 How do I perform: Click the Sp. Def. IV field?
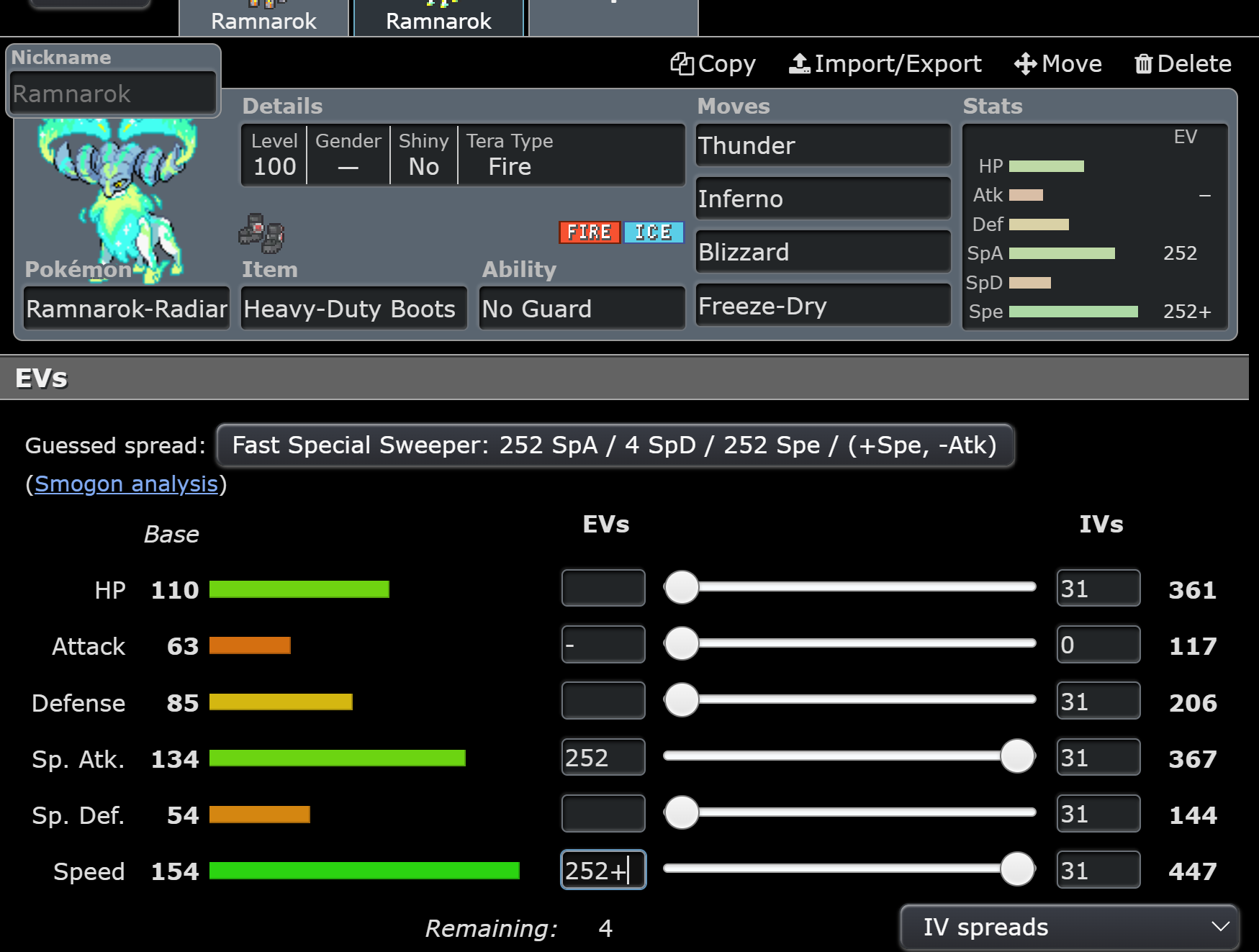pos(1098,813)
